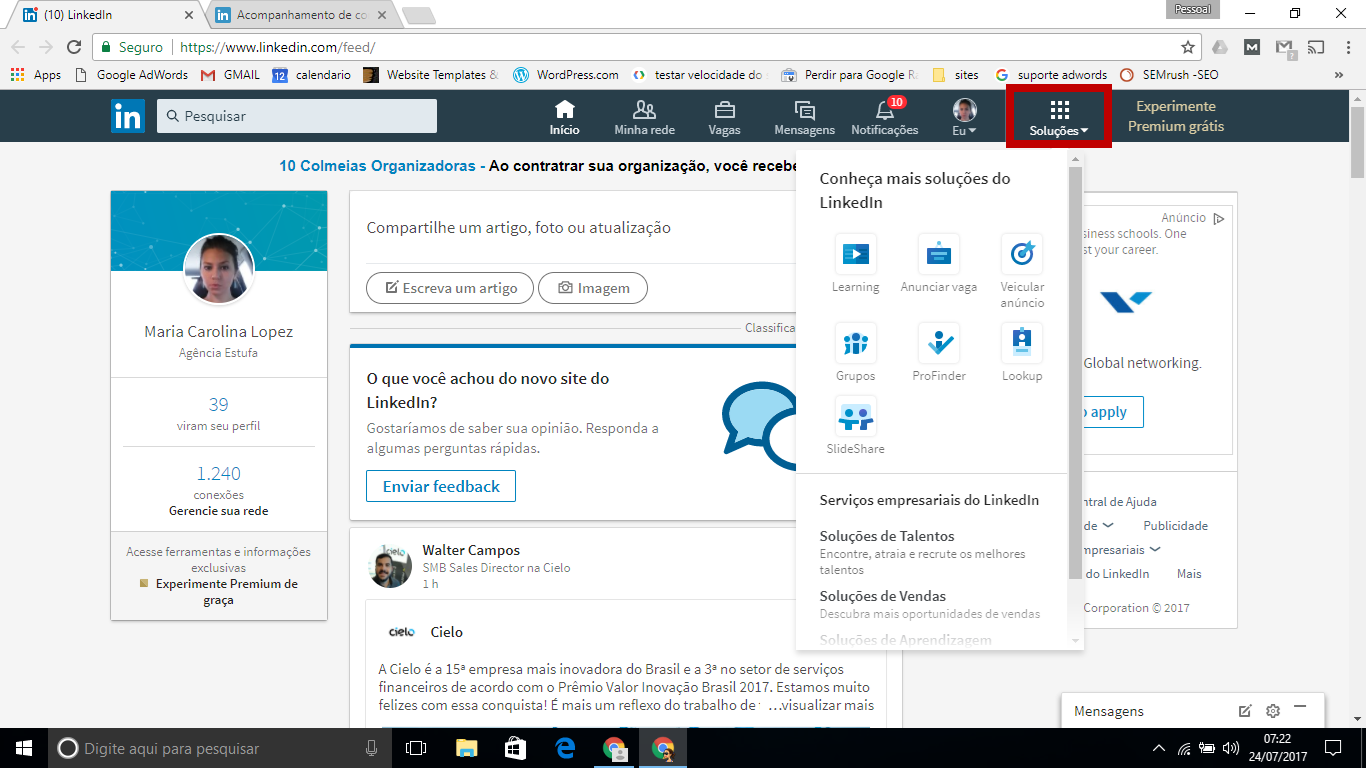
Task: Toggle the Soluções grid menu
Action: [x=1059, y=117]
